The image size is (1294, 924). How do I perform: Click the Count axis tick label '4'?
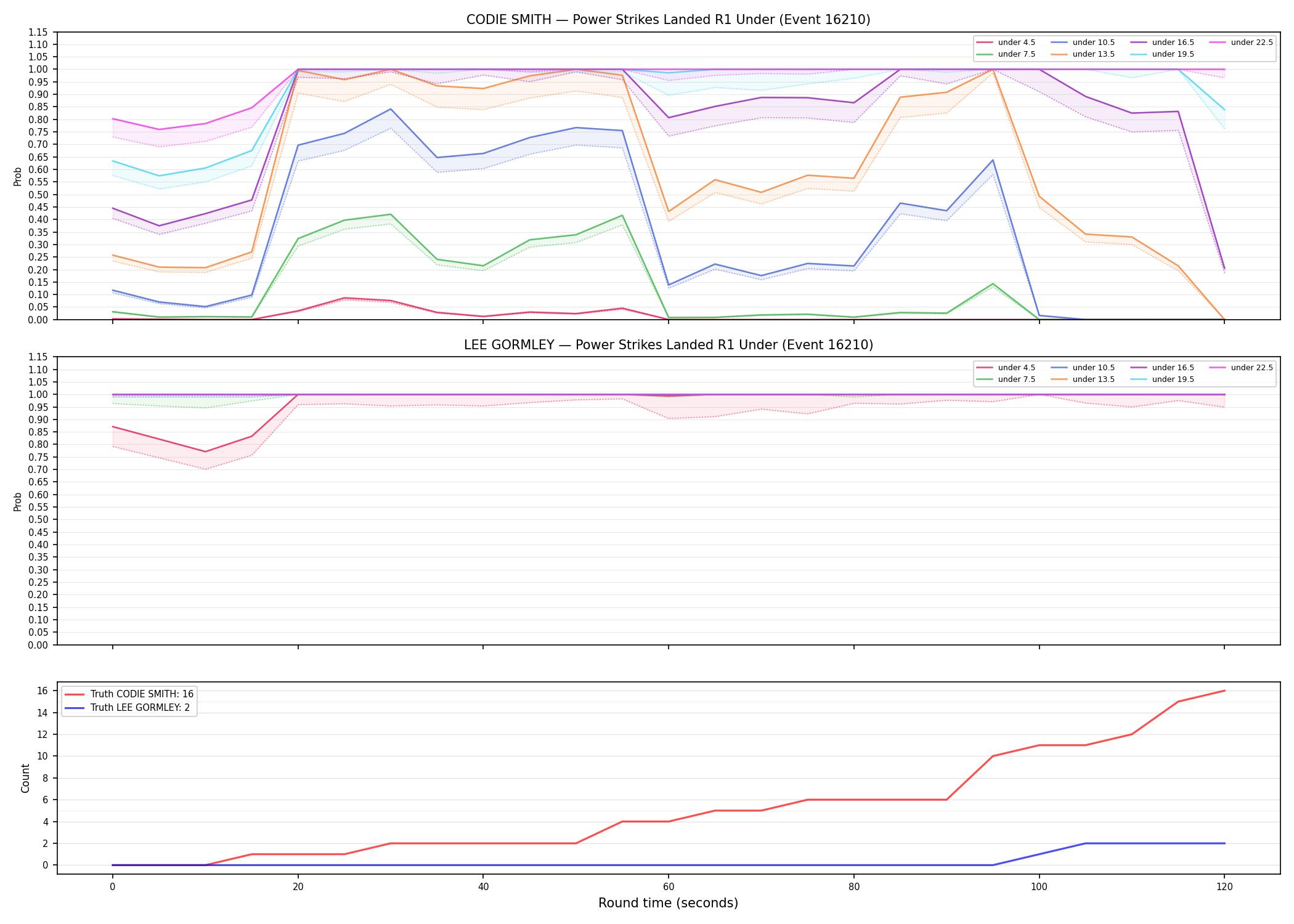point(45,822)
